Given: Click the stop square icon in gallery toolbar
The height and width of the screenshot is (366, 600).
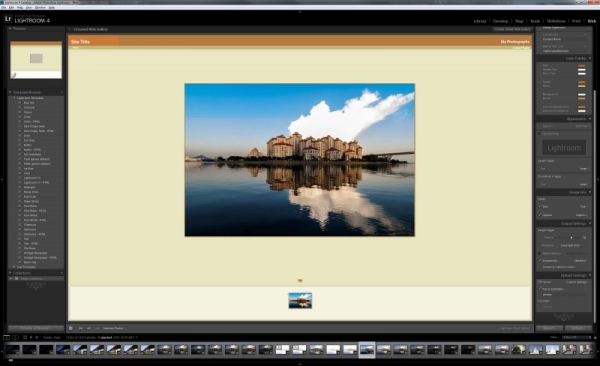Looking at the screenshot, I should pos(71,328).
